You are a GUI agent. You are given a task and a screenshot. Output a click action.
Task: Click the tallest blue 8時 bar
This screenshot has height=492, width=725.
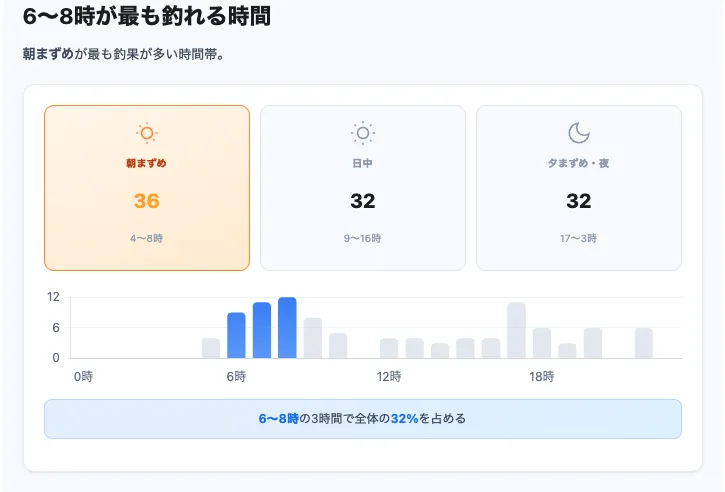287,327
